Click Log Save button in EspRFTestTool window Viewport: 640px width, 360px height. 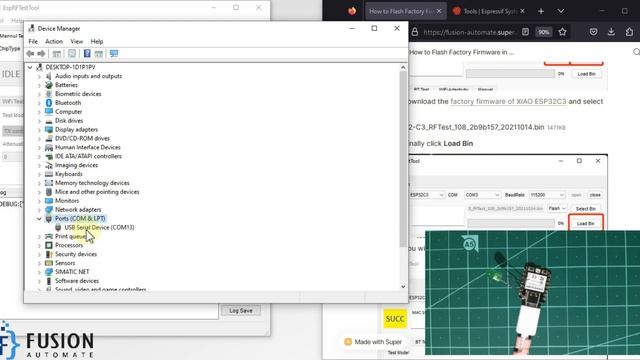(x=240, y=311)
